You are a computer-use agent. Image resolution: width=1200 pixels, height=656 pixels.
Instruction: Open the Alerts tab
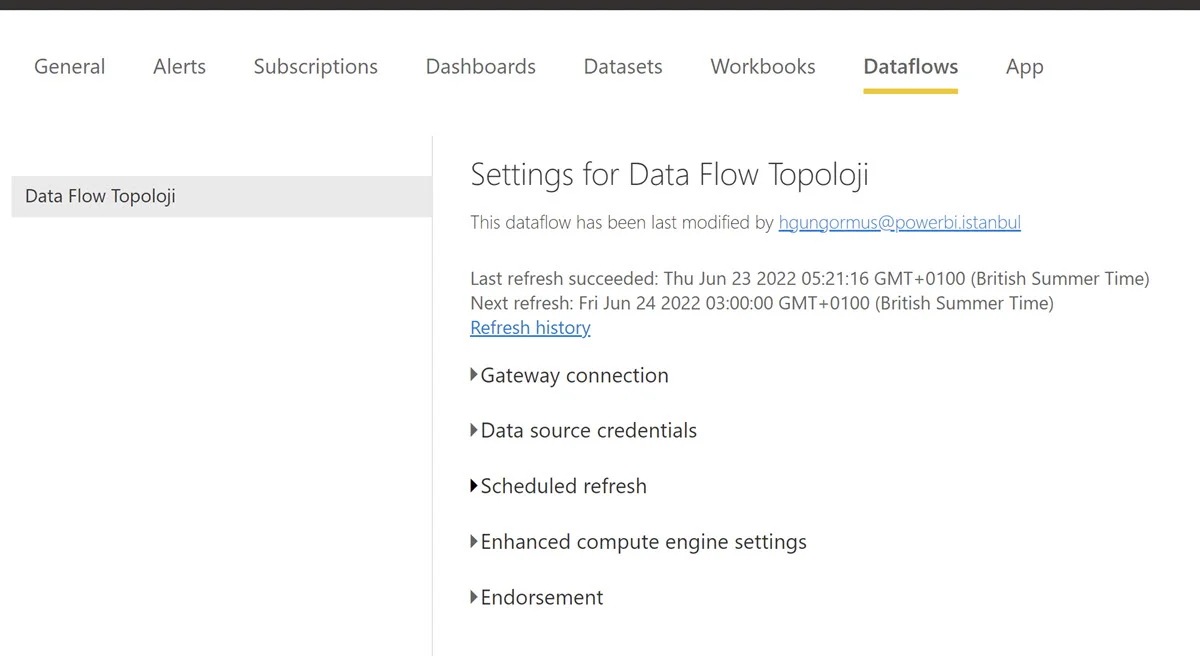179,67
